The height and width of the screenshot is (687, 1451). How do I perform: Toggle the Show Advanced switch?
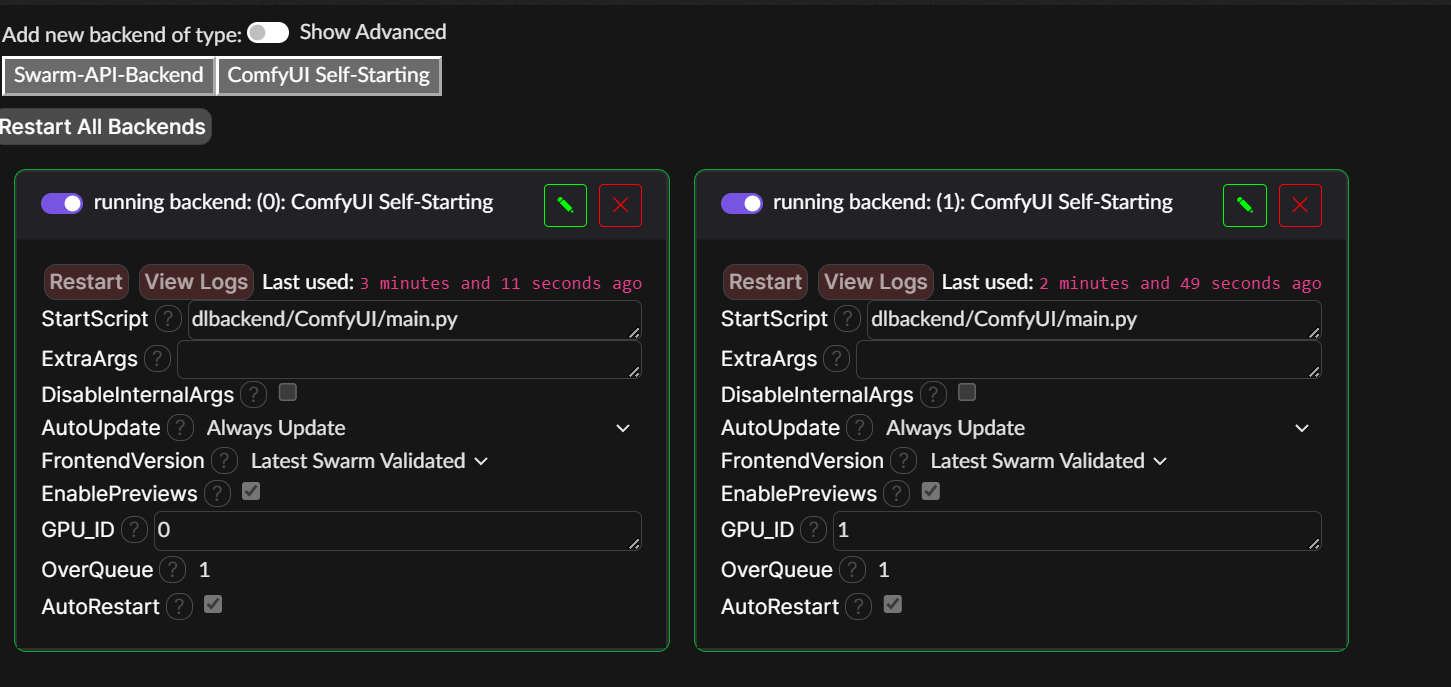coord(268,33)
